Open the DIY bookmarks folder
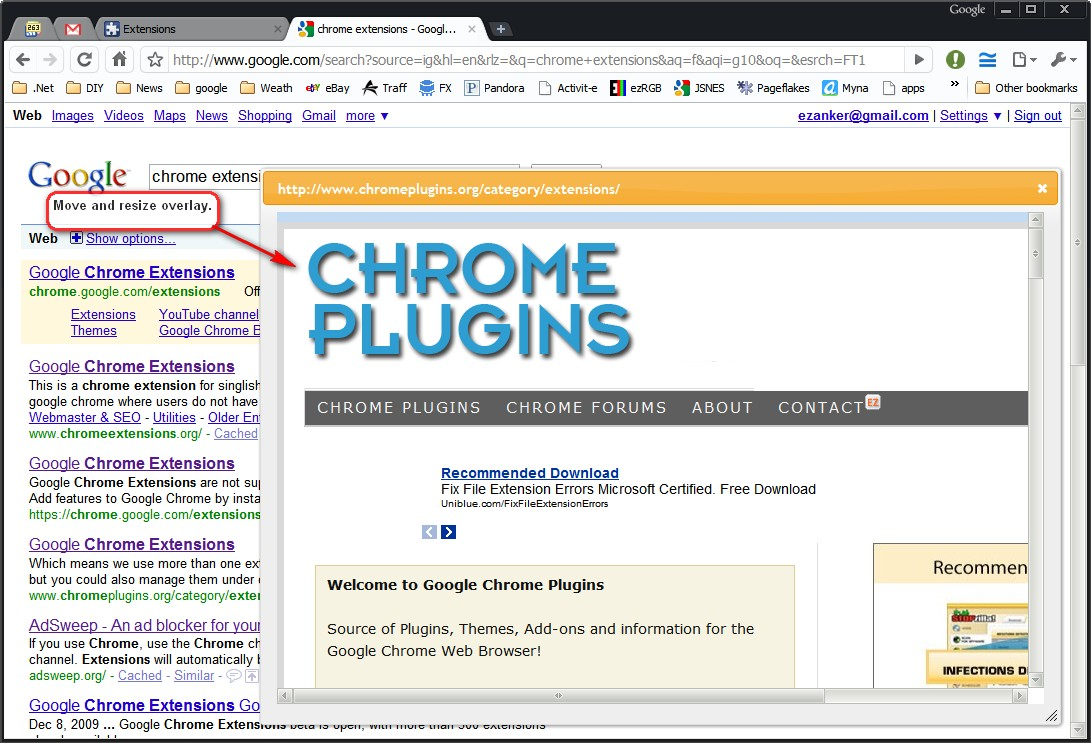 tap(85, 88)
